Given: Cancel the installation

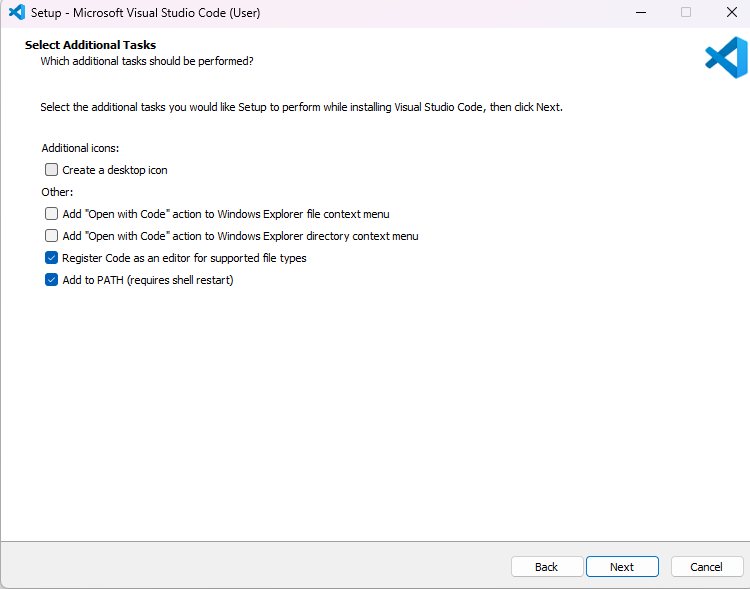Looking at the screenshot, I should coord(706,567).
